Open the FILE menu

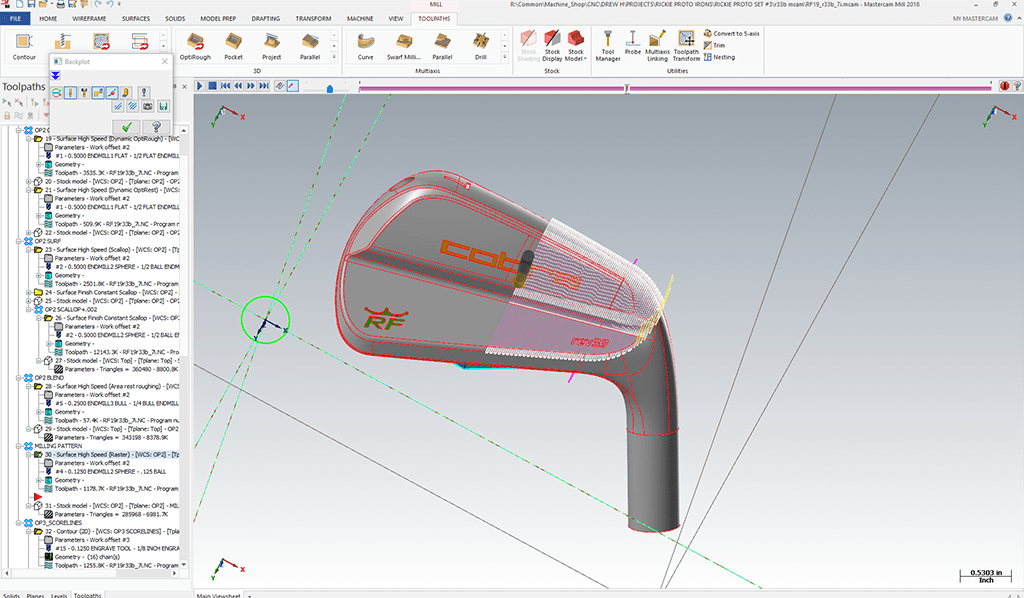(15, 18)
